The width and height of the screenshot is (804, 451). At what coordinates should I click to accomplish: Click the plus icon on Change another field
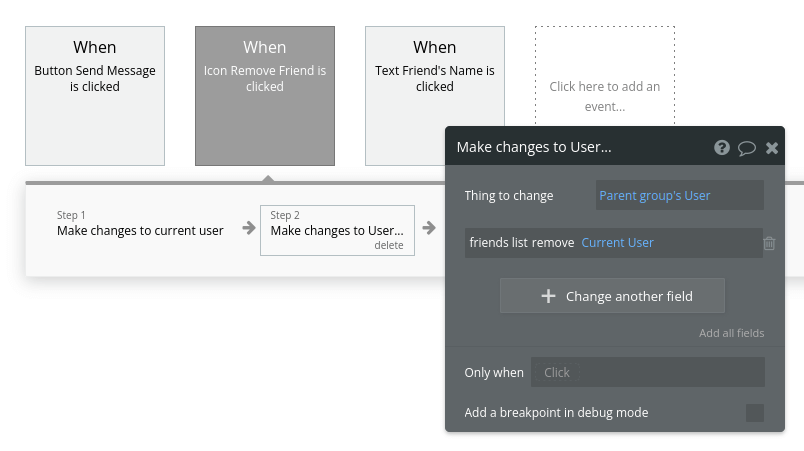(x=548, y=296)
